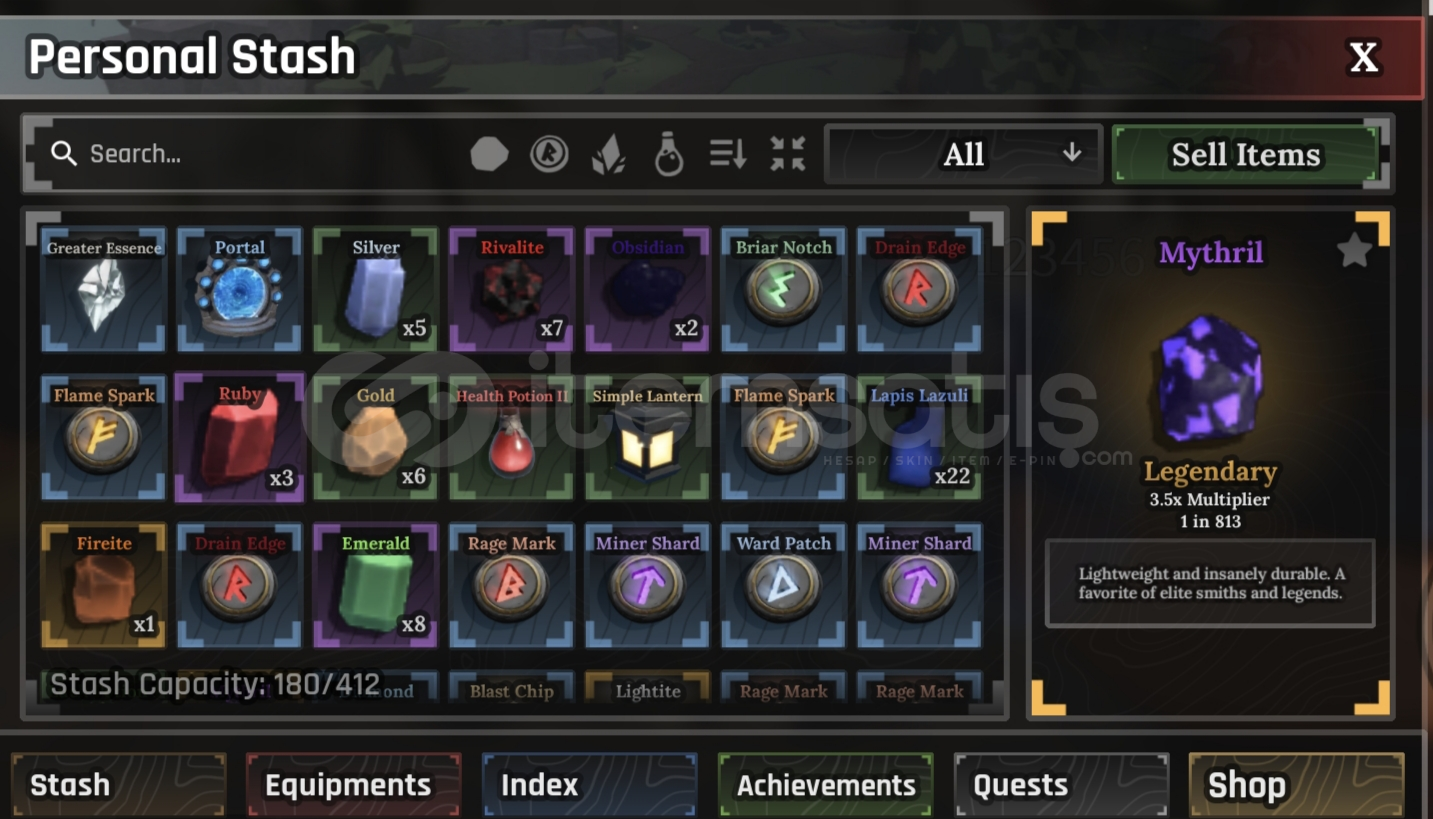
Task: Select the Emerald gem slot
Action: (376, 586)
